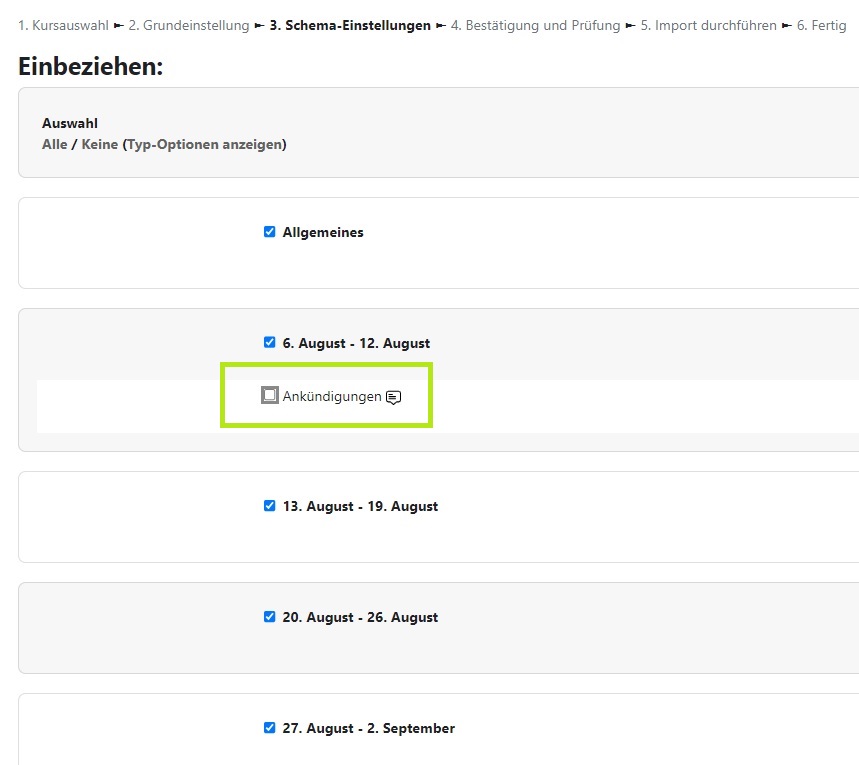
Task: Click the current step 3. Schema-Einstellungen
Action: click(x=350, y=25)
